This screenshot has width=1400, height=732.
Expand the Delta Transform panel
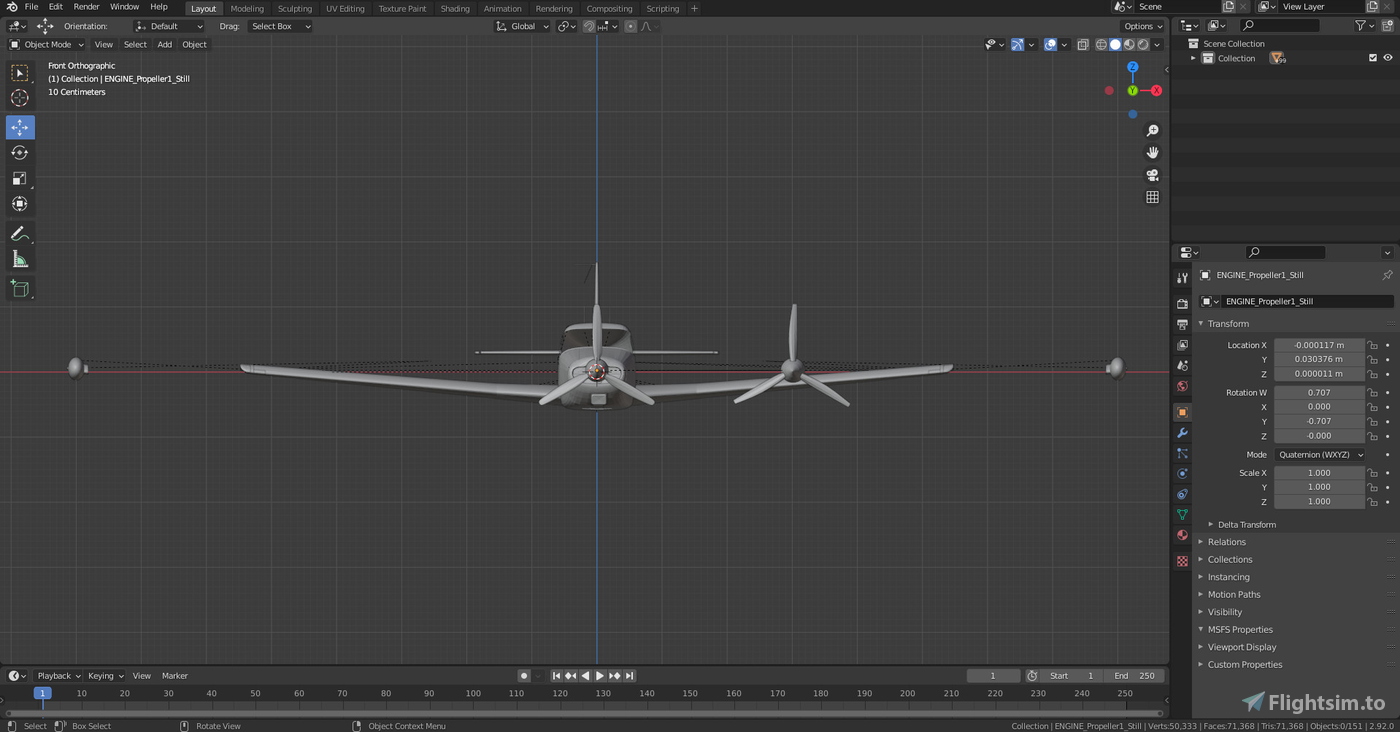pos(1246,524)
